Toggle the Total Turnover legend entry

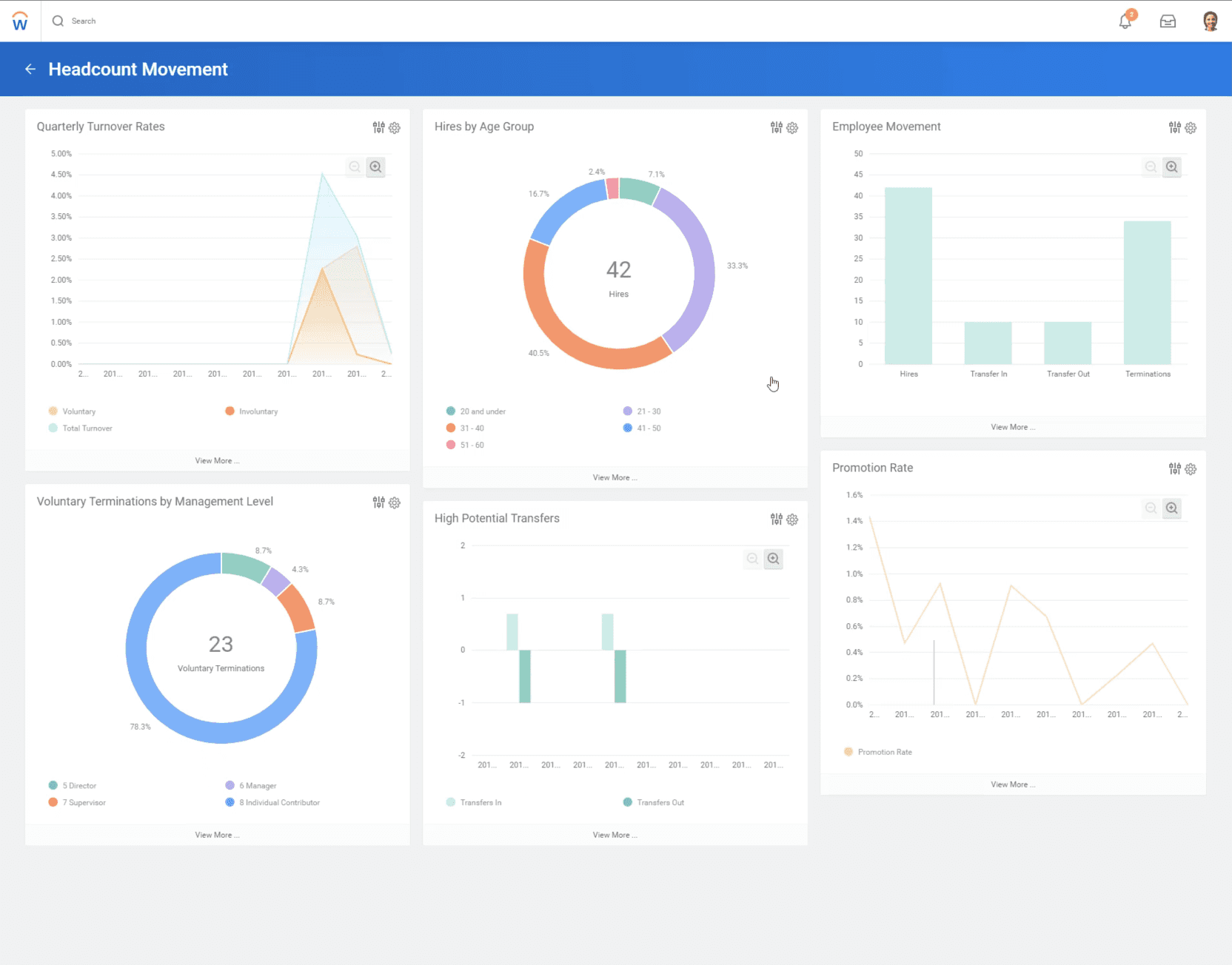point(81,428)
